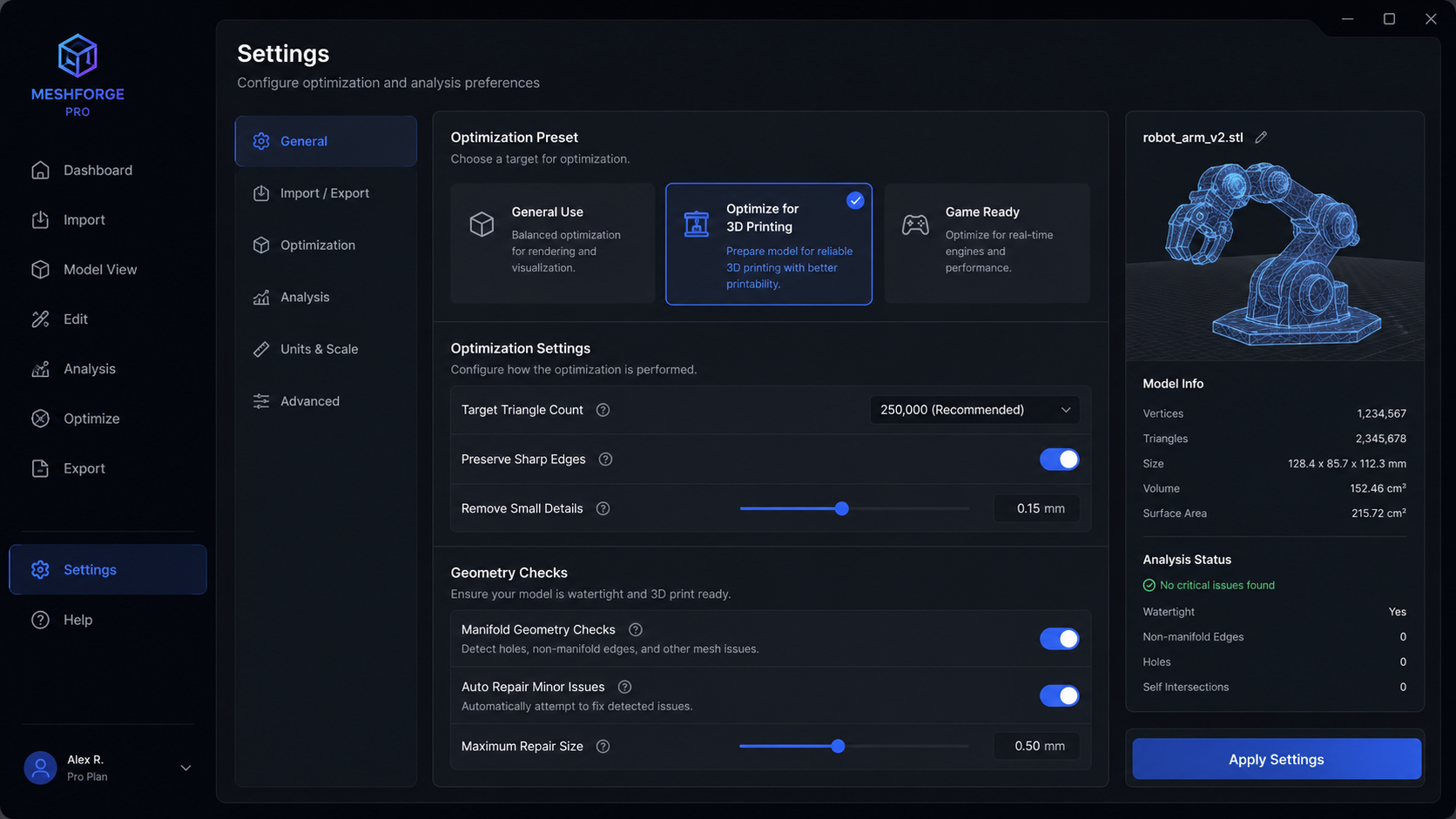Image resolution: width=1456 pixels, height=819 pixels.
Task: Open the Export page
Action: tap(108, 468)
